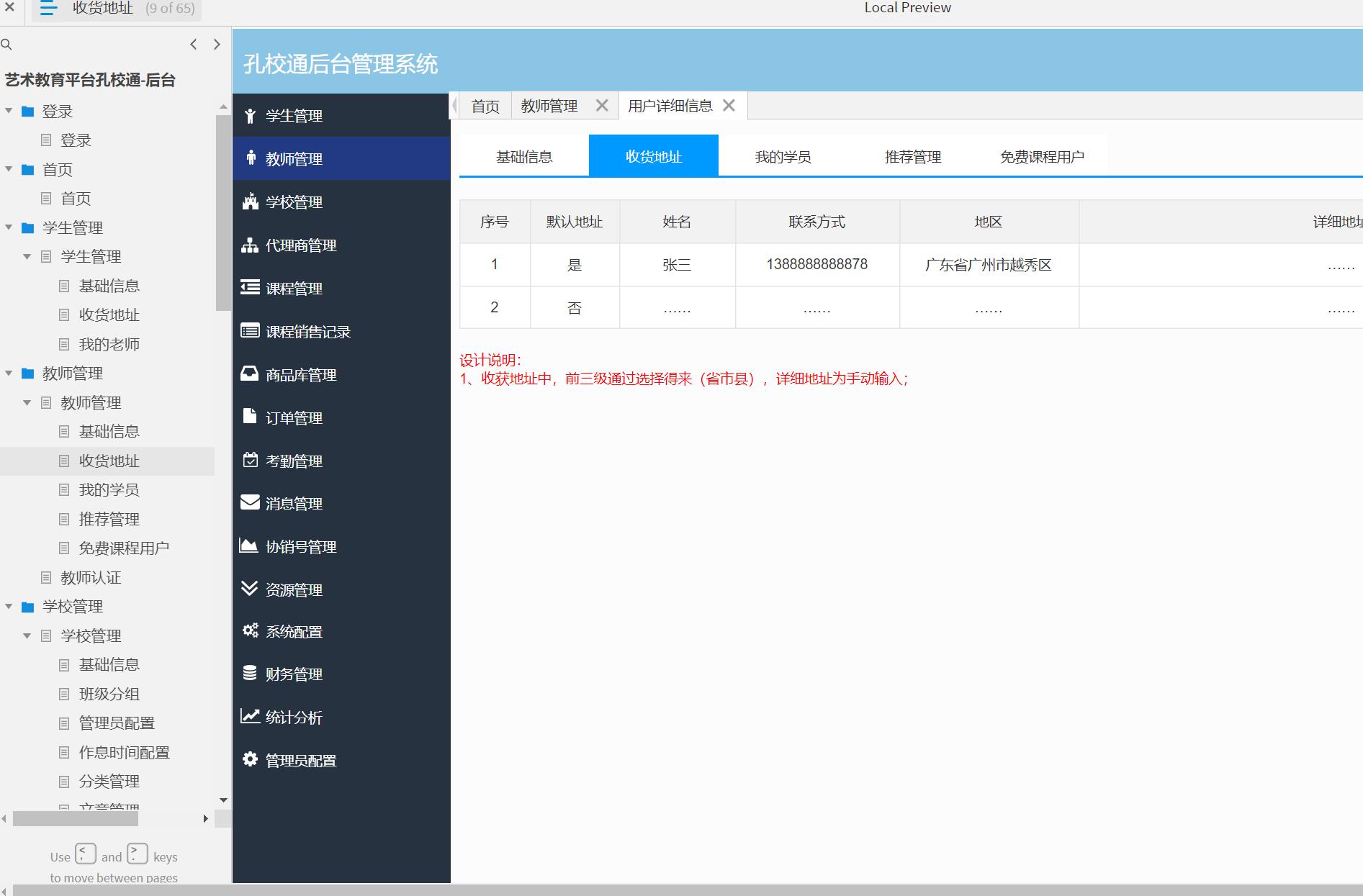This screenshot has width=1363, height=896.
Task: Click the sidebar horizontal scrollbar thumb
Action: point(76,819)
